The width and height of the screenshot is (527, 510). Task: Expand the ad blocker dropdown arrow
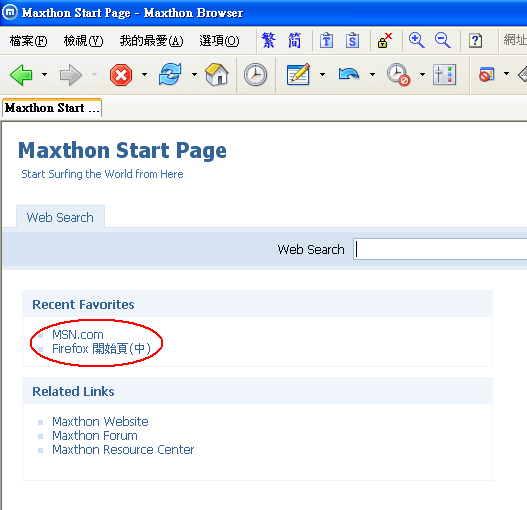506,74
